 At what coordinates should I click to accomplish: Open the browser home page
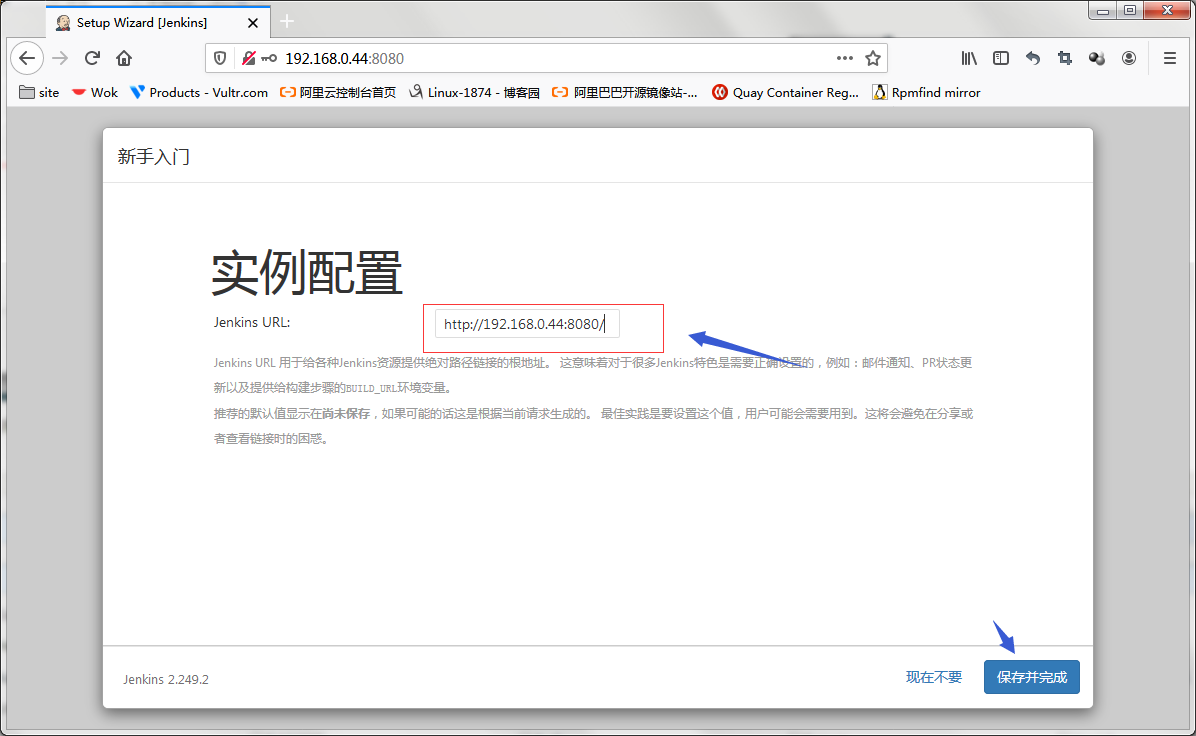(x=124, y=58)
